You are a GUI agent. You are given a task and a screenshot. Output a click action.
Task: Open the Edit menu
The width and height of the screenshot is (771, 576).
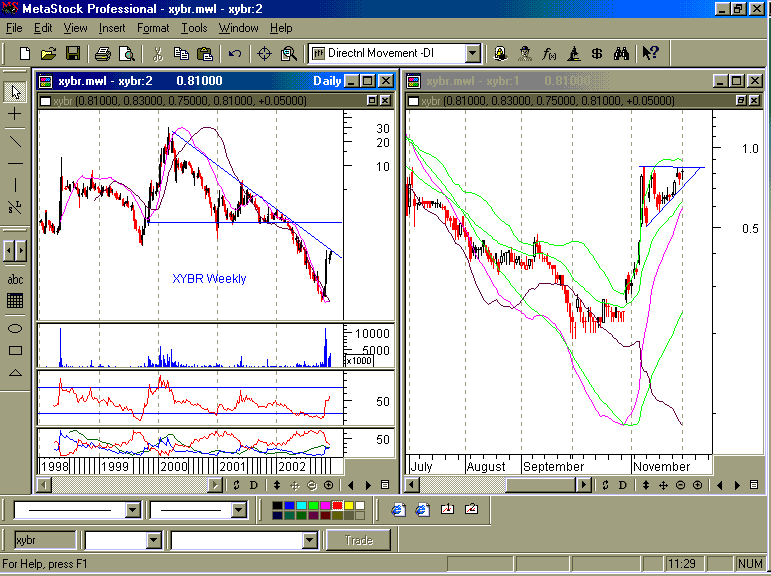point(43,28)
